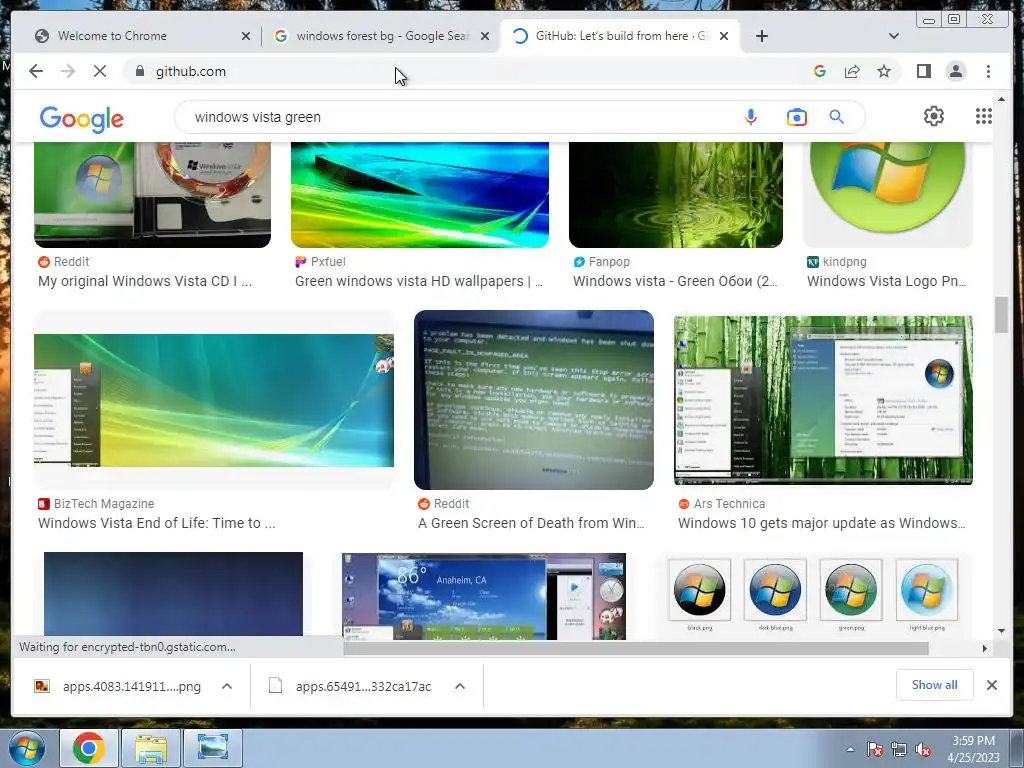Open 'Windows Vista Logo Png' kindpng result
The image size is (1024, 768).
coord(887,281)
